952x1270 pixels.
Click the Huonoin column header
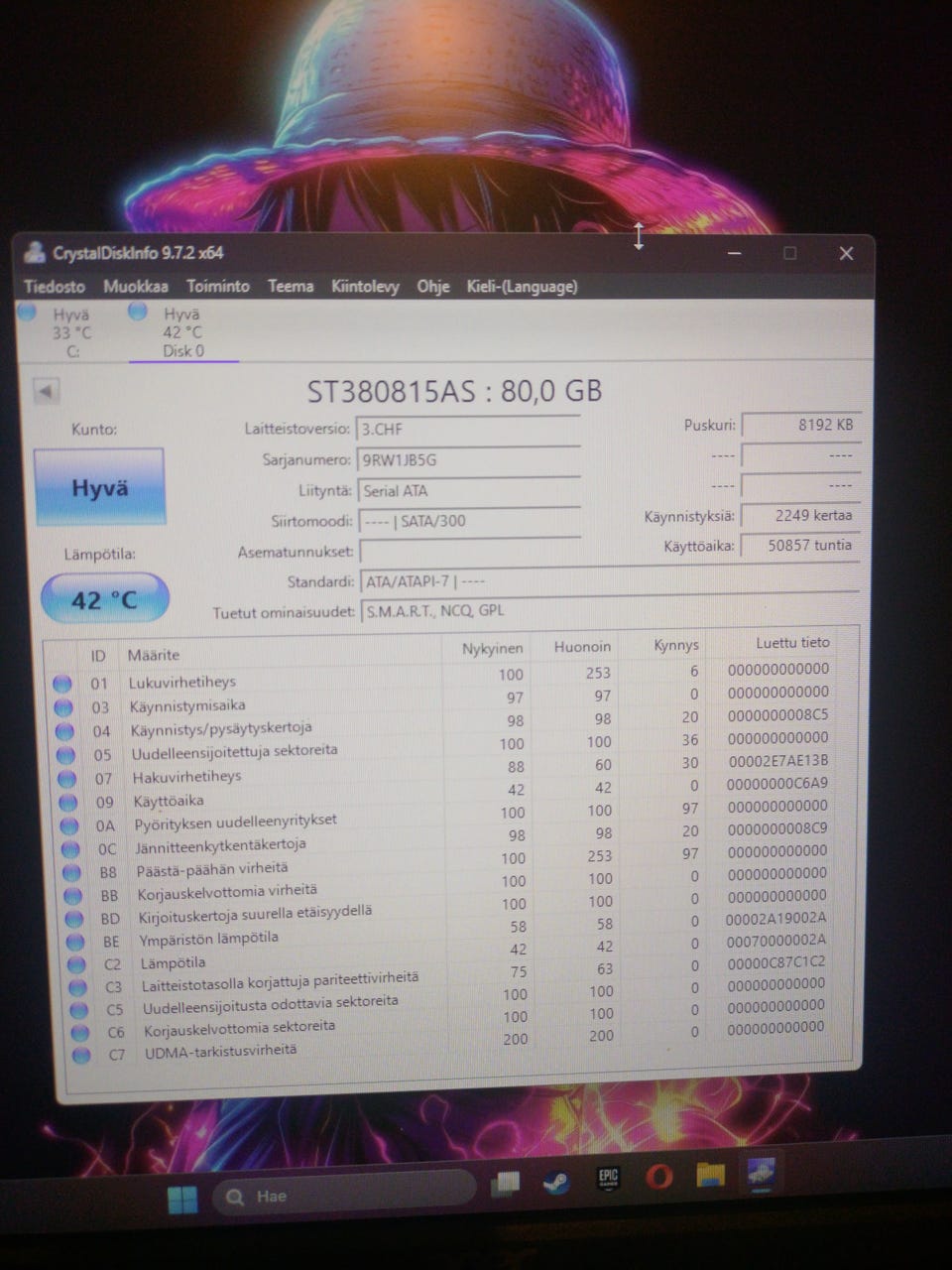click(x=582, y=646)
